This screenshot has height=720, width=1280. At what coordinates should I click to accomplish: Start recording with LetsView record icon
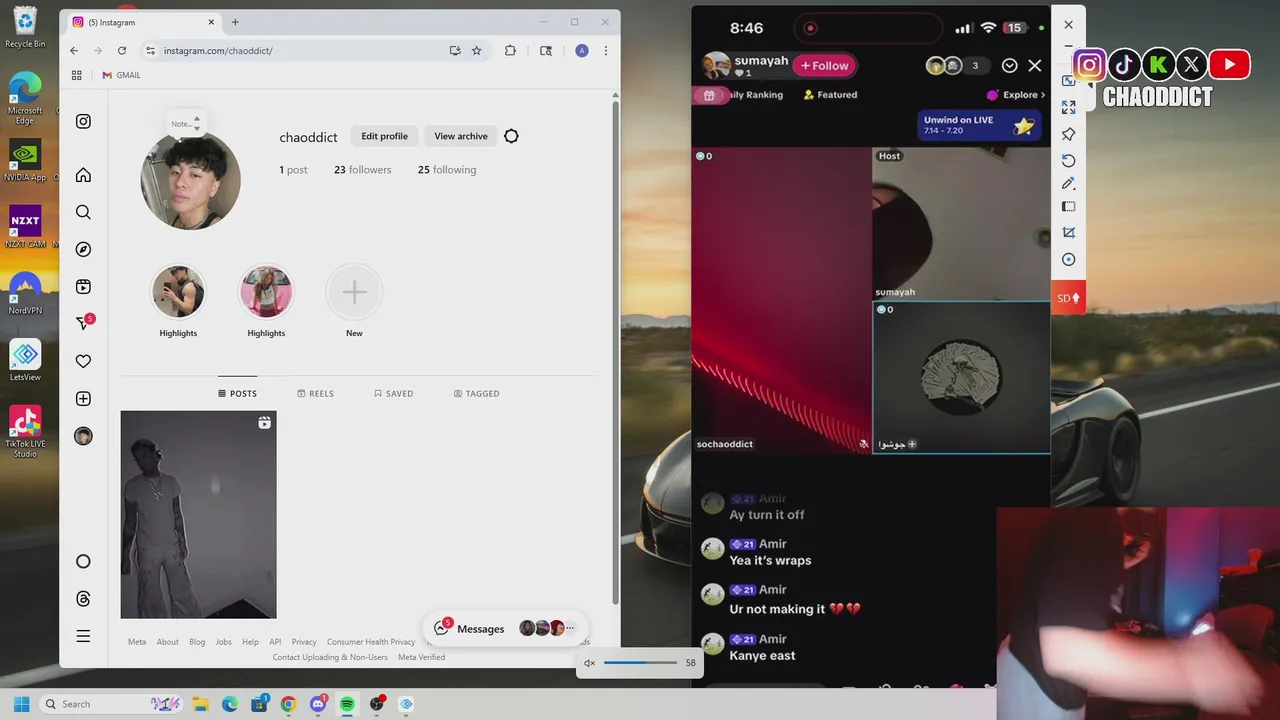click(1068, 259)
